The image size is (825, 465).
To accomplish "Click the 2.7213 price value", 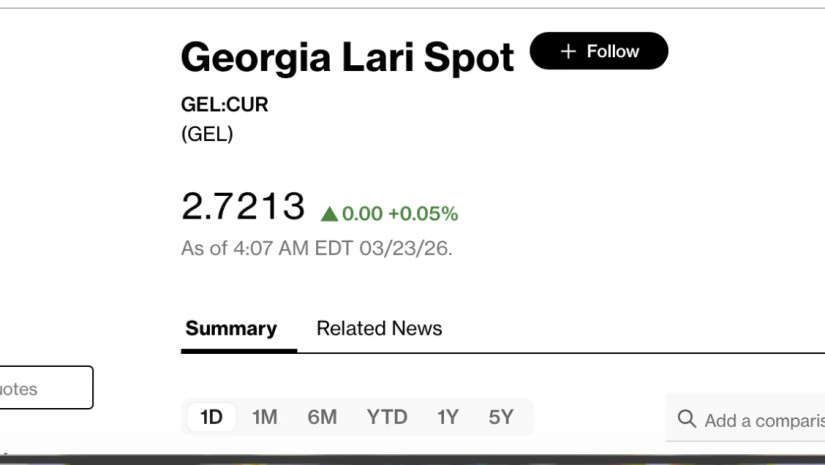I will click(243, 206).
